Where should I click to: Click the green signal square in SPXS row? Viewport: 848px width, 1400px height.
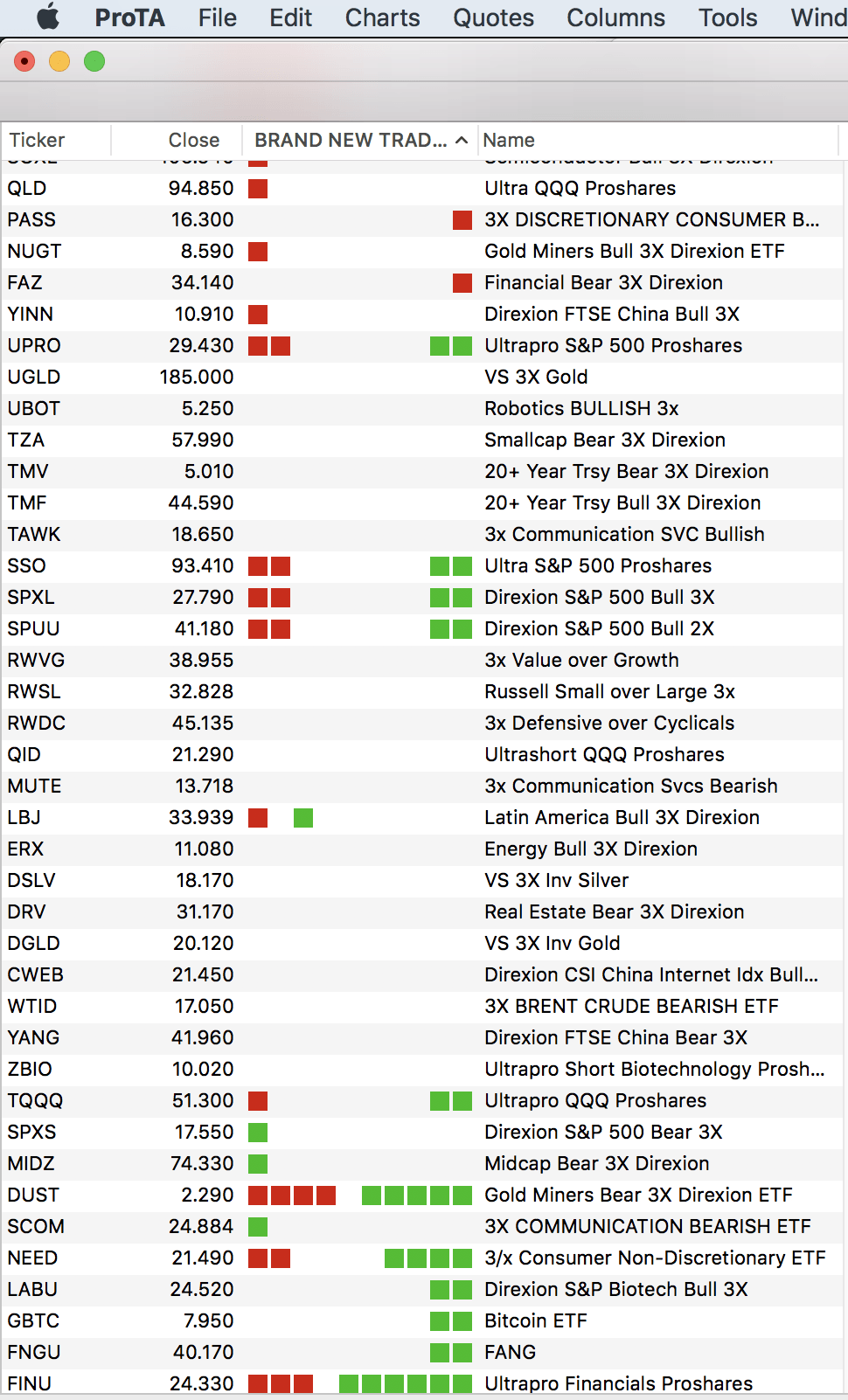(x=258, y=1133)
